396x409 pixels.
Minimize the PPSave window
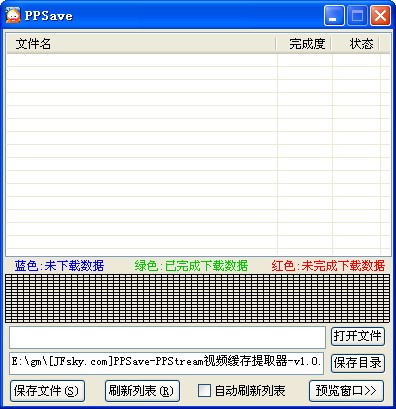(334, 15)
